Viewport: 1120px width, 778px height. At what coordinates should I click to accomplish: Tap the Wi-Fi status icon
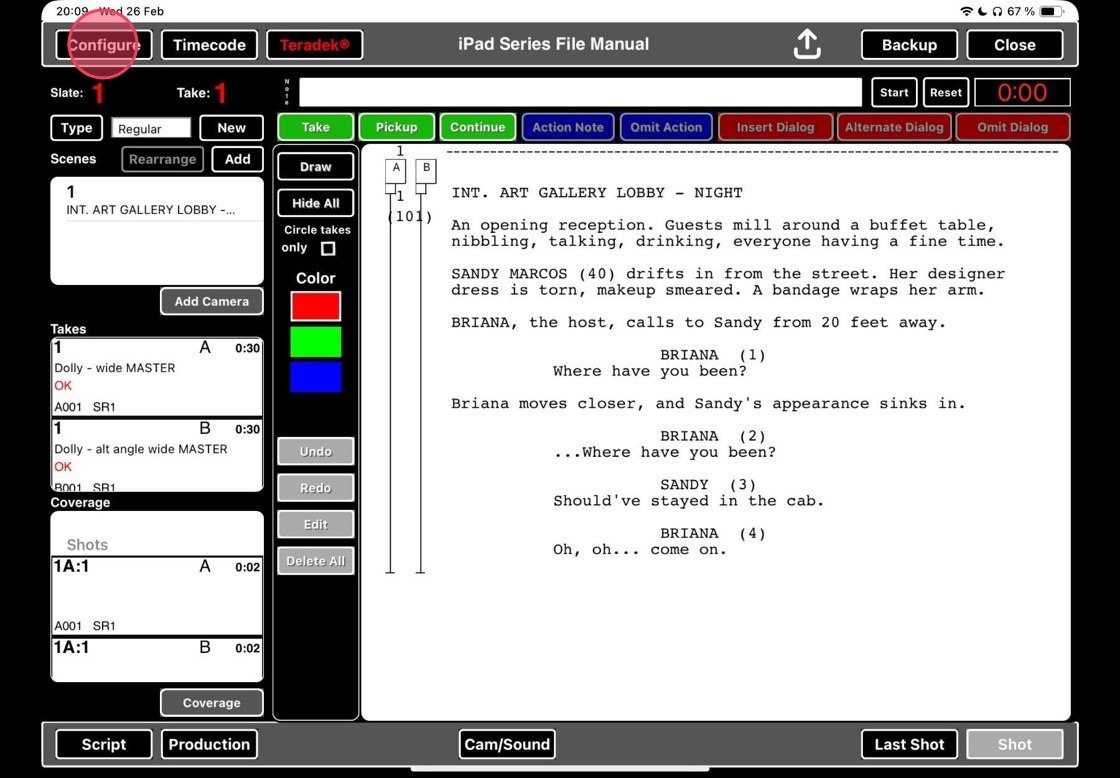(x=966, y=11)
